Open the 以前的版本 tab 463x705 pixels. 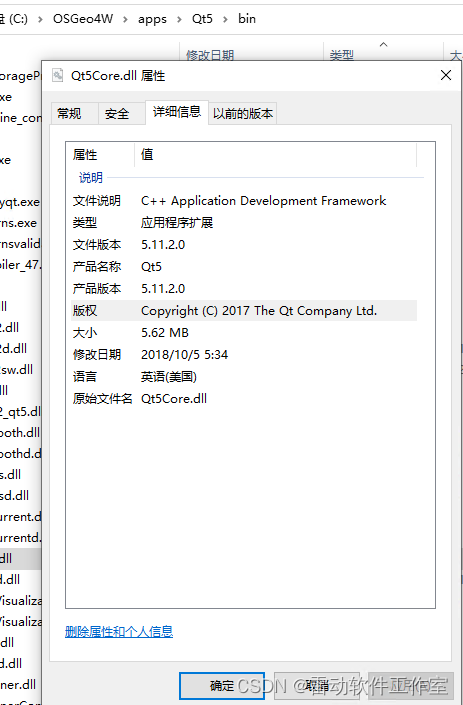click(x=243, y=113)
